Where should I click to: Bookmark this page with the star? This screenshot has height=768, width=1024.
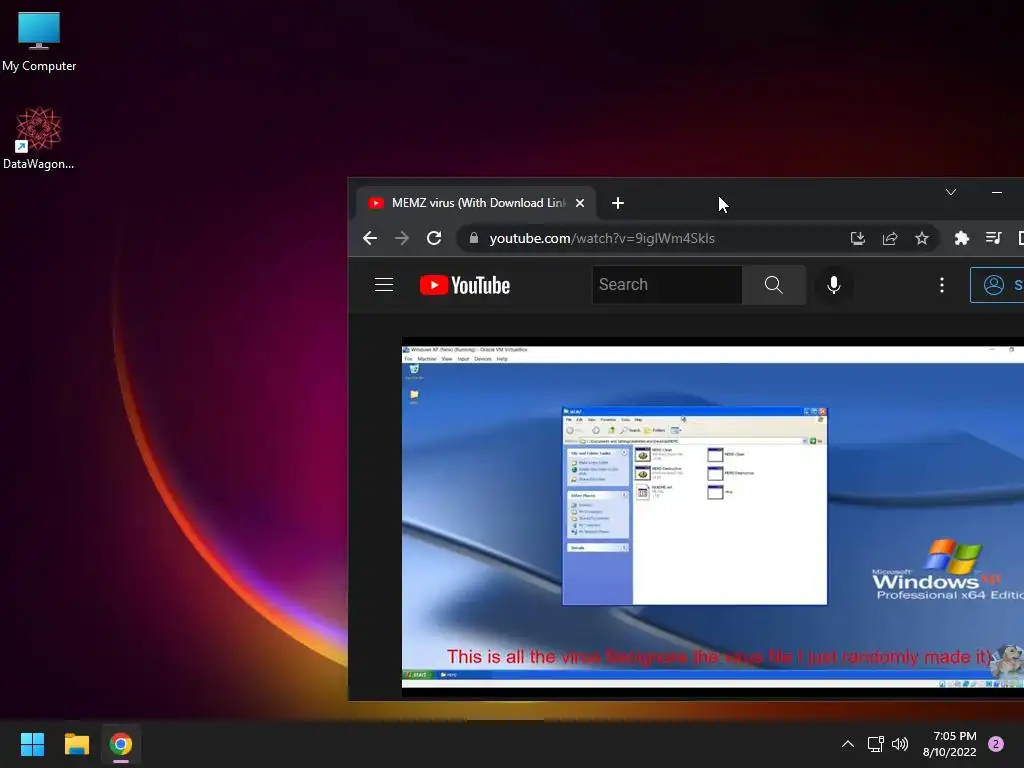pyautogui.click(x=921, y=238)
